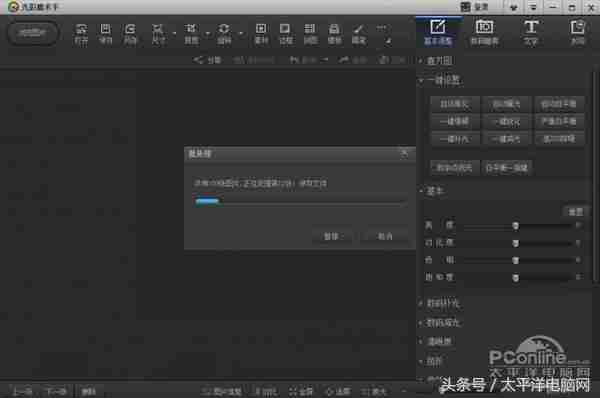This screenshot has height=398, width=600.
Task: Select the Resize (尺寸) tool icon
Action: [x=158, y=34]
